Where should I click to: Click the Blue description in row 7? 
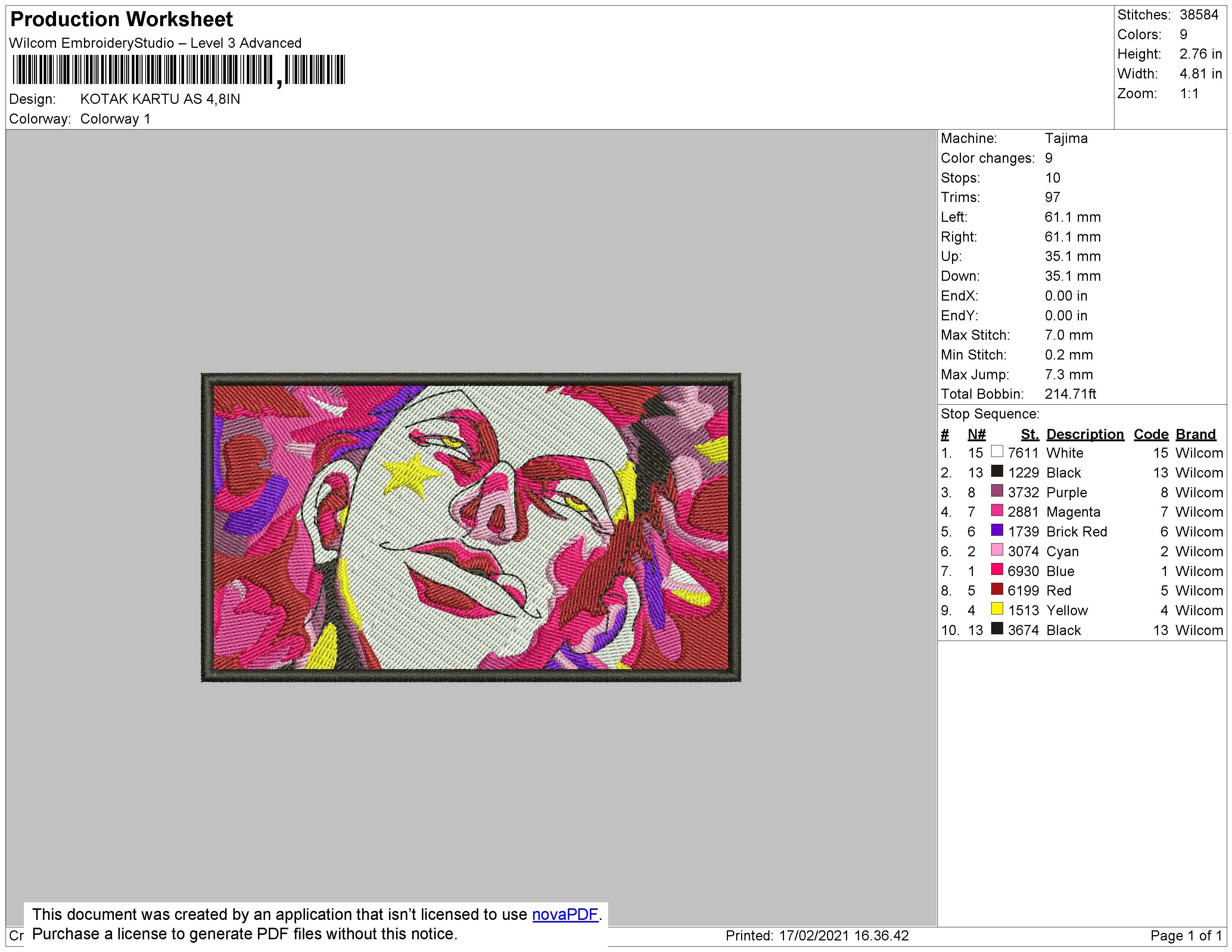(x=1061, y=571)
